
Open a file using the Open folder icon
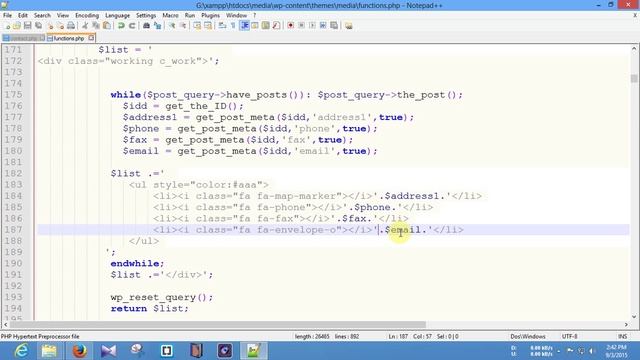coord(17,26)
